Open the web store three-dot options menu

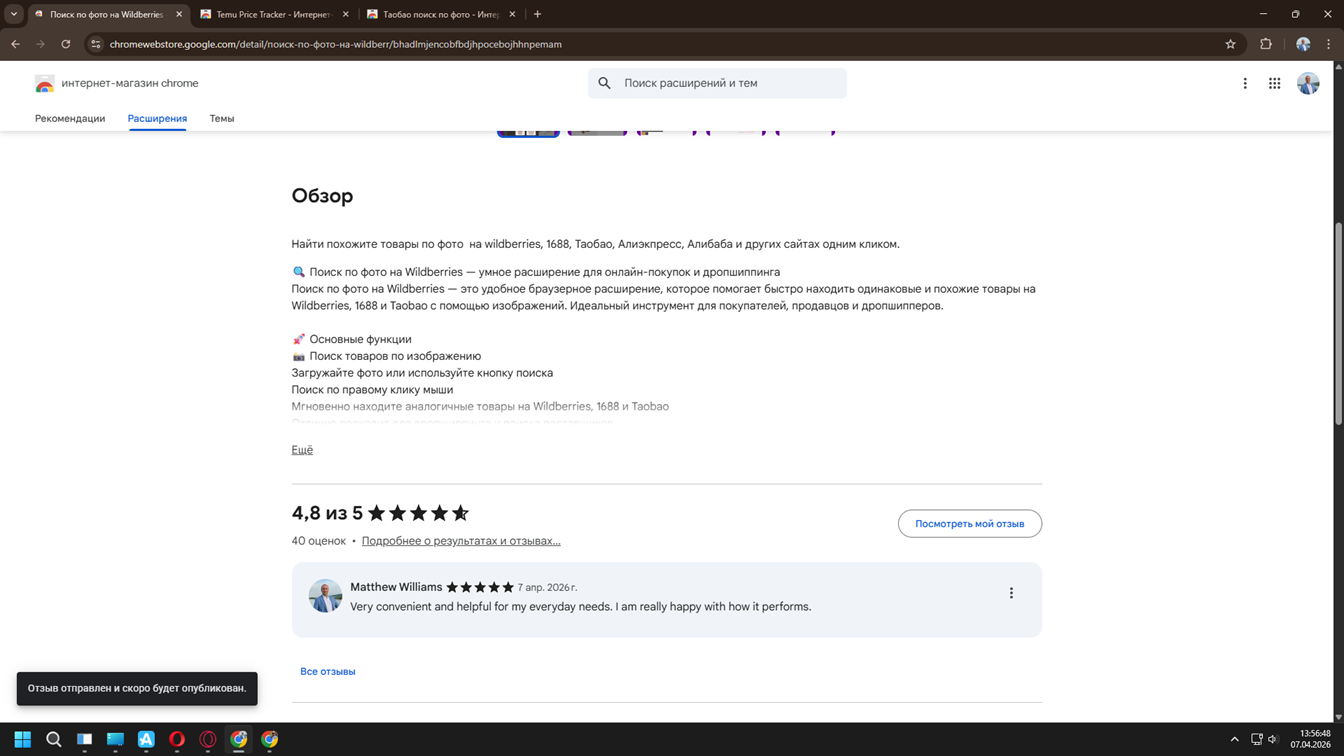1245,84
